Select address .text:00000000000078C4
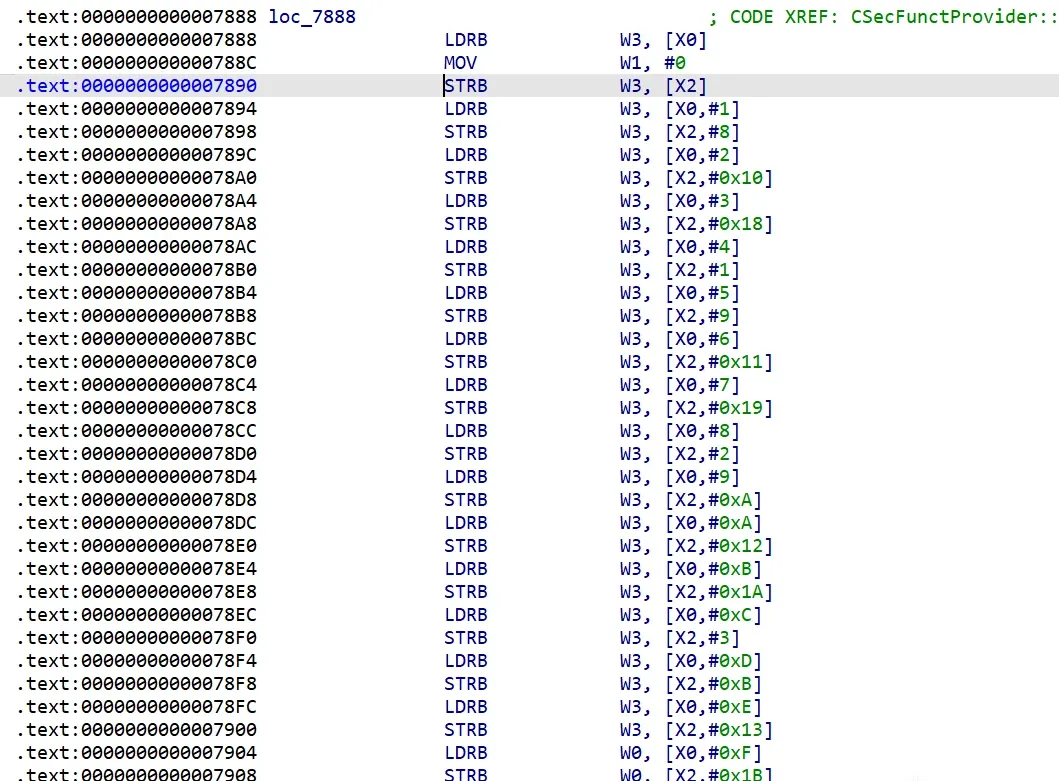 [x=136, y=384]
